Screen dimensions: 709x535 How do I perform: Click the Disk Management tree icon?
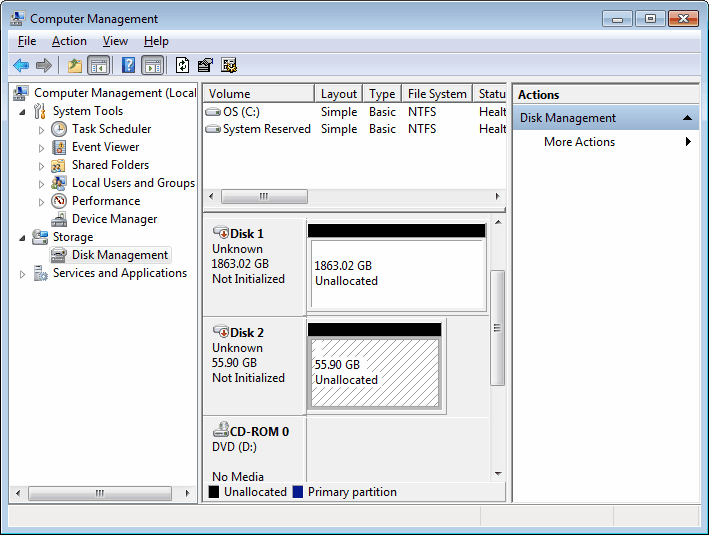59,255
